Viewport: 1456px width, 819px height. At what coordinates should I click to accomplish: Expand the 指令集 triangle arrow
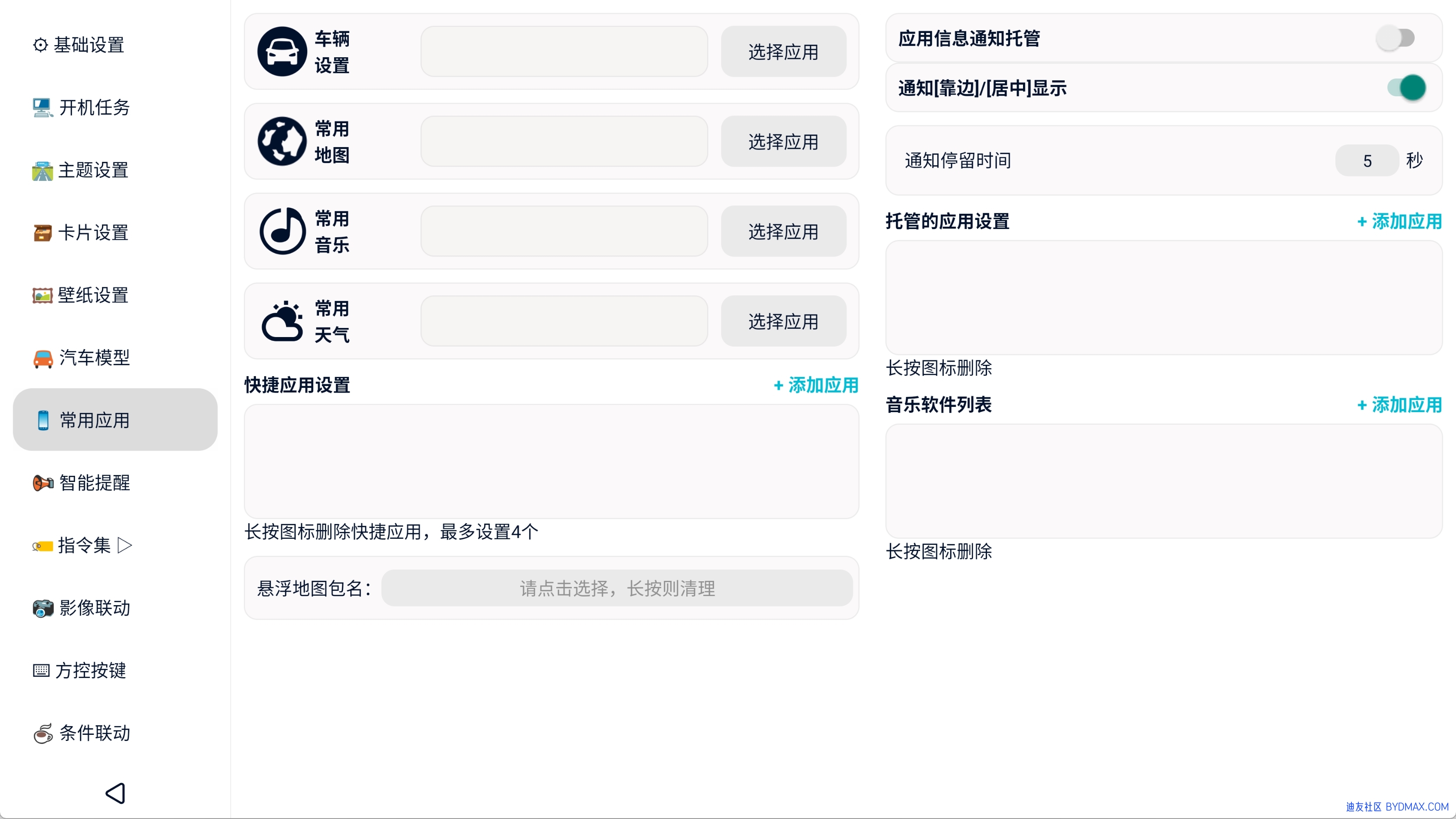click(125, 545)
